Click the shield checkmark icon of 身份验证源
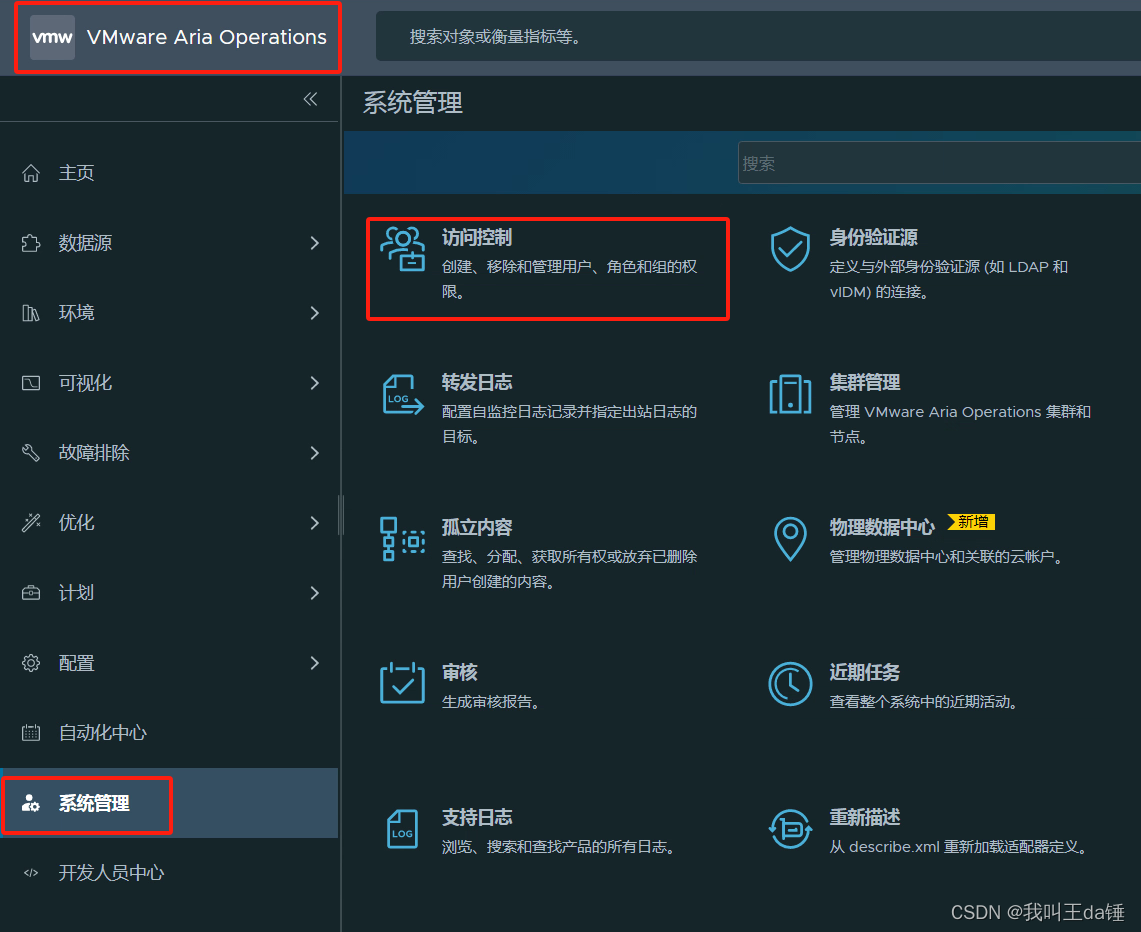Viewport: 1141px width, 932px height. (x=790, y=249)
